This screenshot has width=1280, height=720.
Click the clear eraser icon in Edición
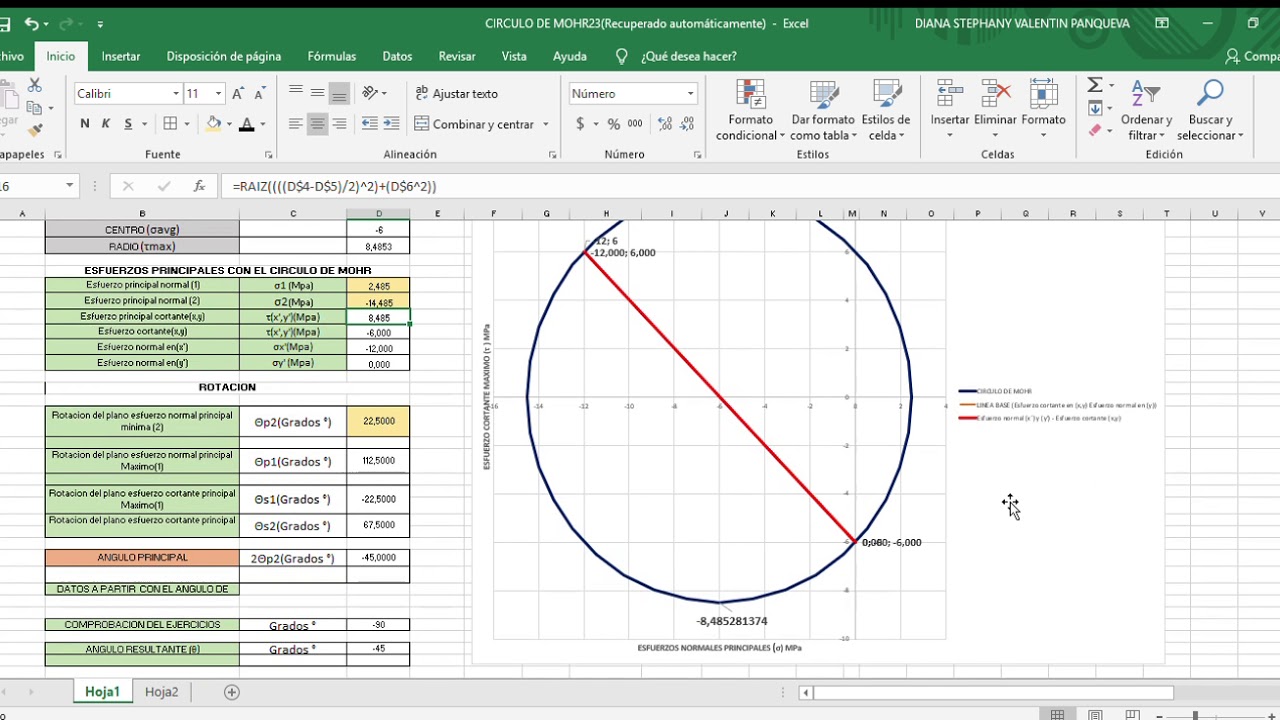tap(1095, 130)
